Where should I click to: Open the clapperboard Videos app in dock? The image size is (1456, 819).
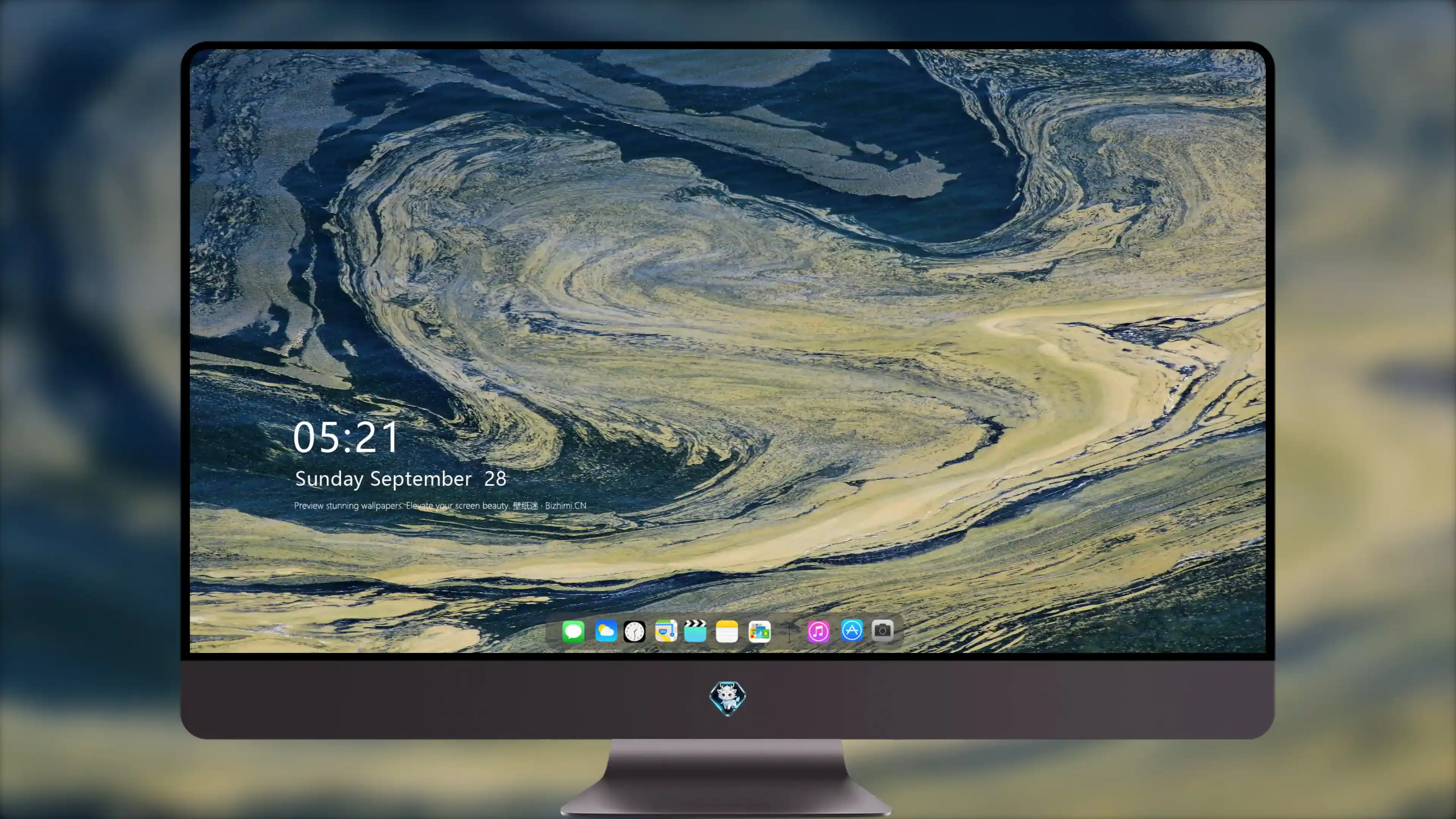click(695, 631)
